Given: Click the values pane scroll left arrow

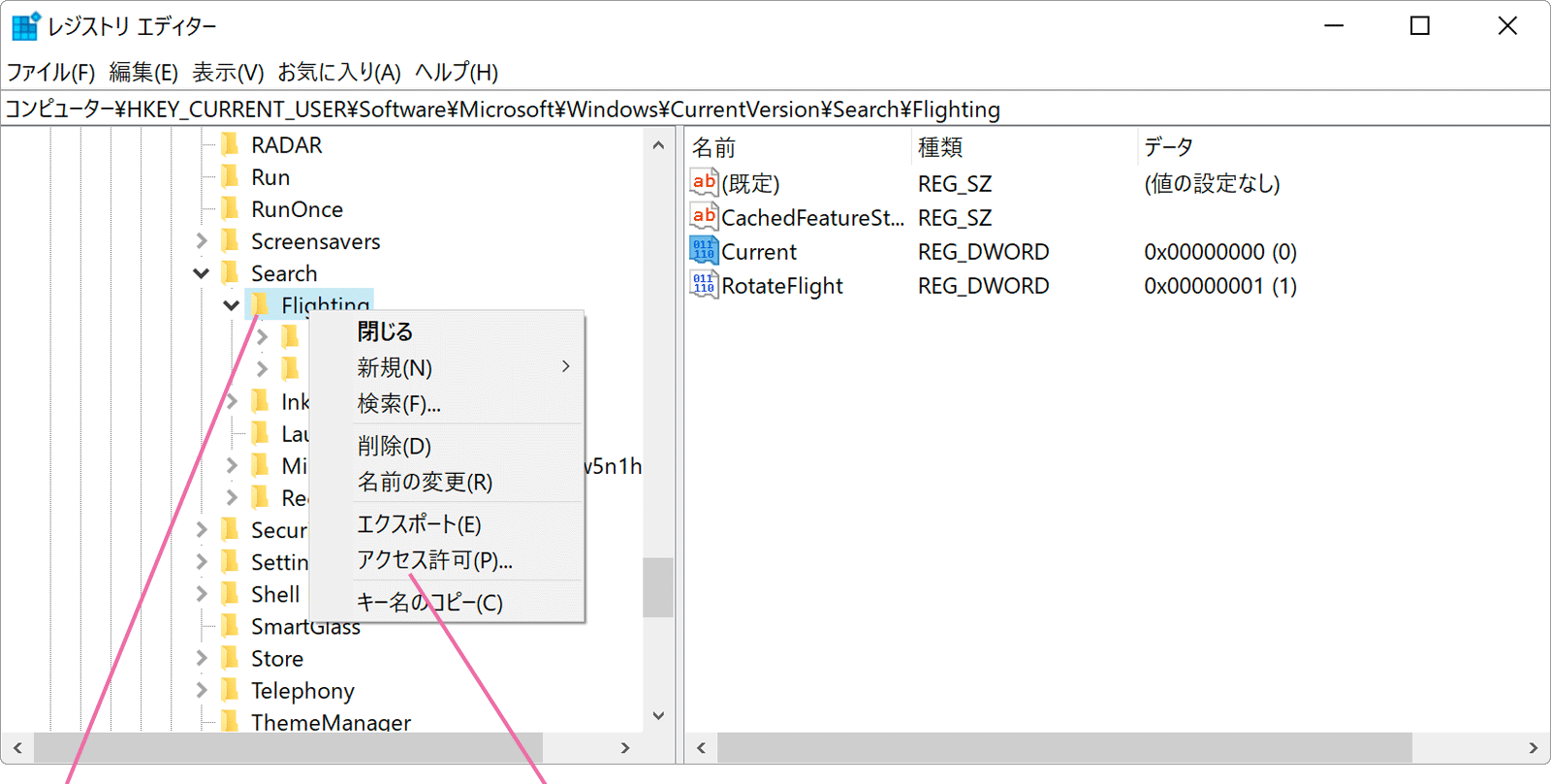Looking at the screenshot, I should (701, 748).
